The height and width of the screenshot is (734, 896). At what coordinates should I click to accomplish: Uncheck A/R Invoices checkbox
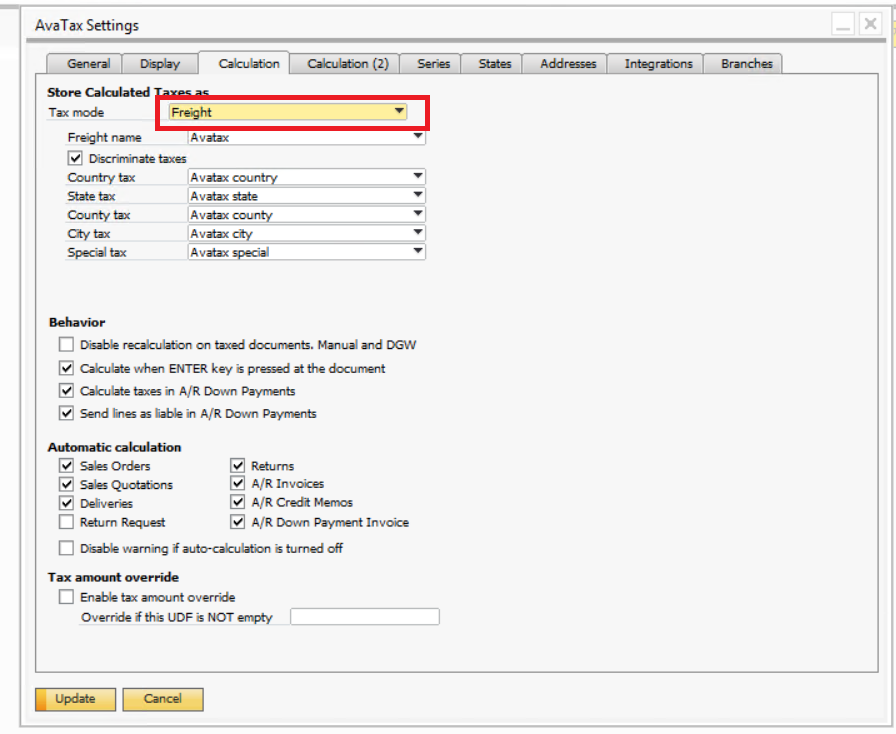[x=238, y=483]
